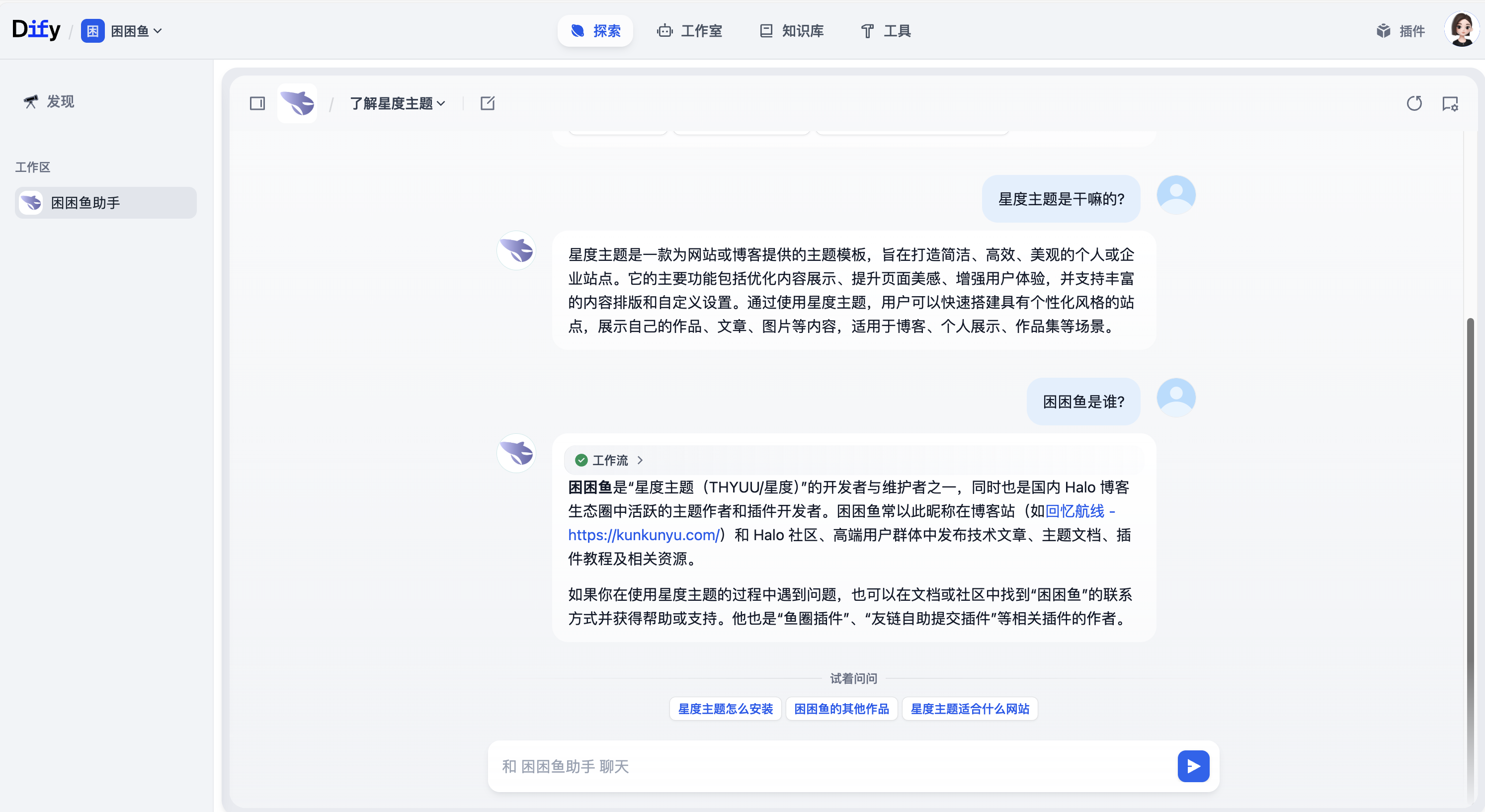Image resolution: width=1485 pixels, height=812 pixels.
Task: Click the 试着问问 label
Action: coord(853,678)
